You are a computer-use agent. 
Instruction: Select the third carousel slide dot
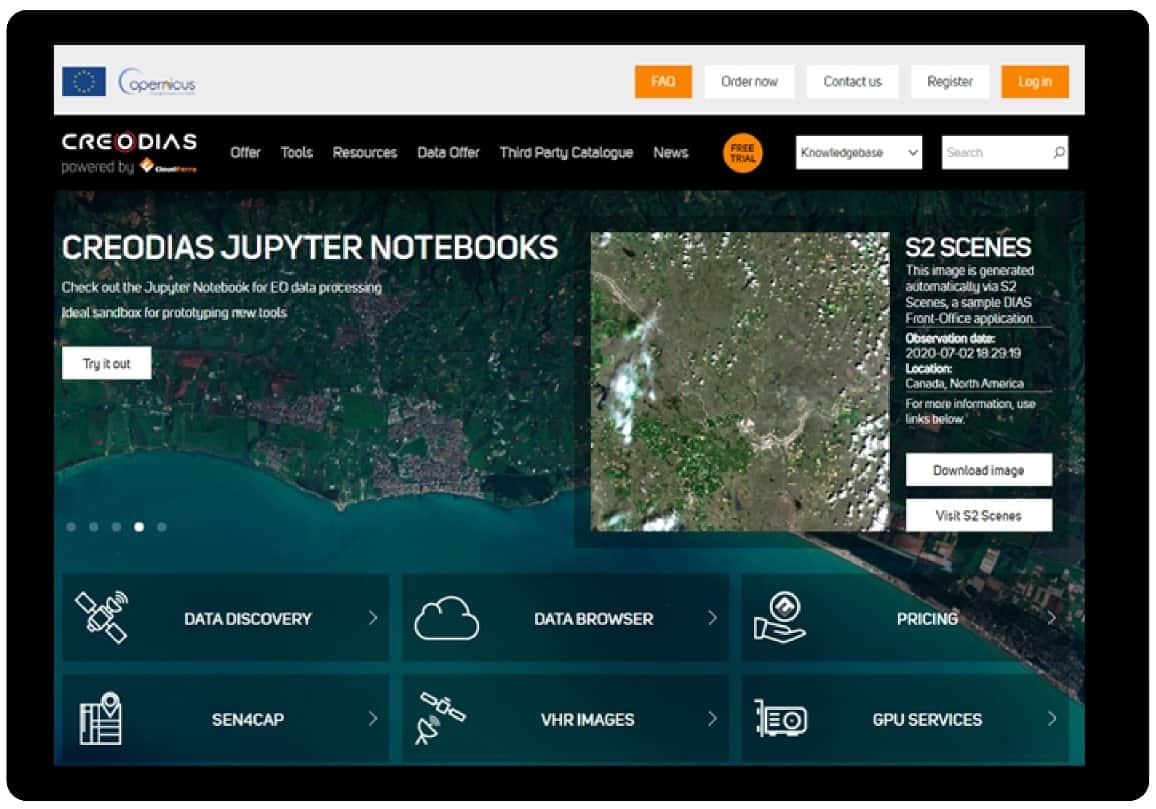click(x=116, y=527)
